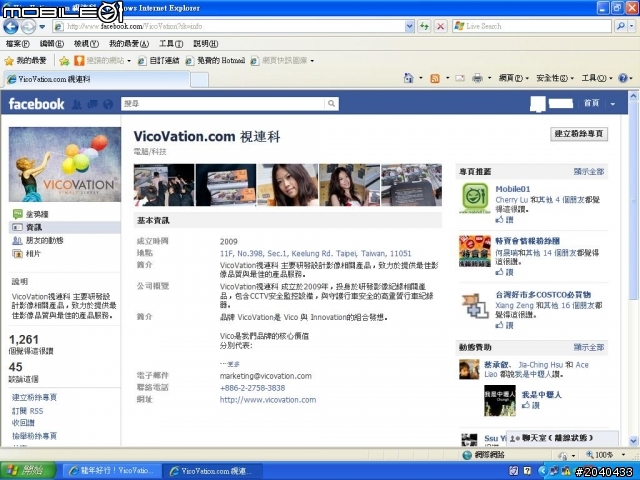Print the page with the printer icon

pyautogui.click(x=477, y=78)
